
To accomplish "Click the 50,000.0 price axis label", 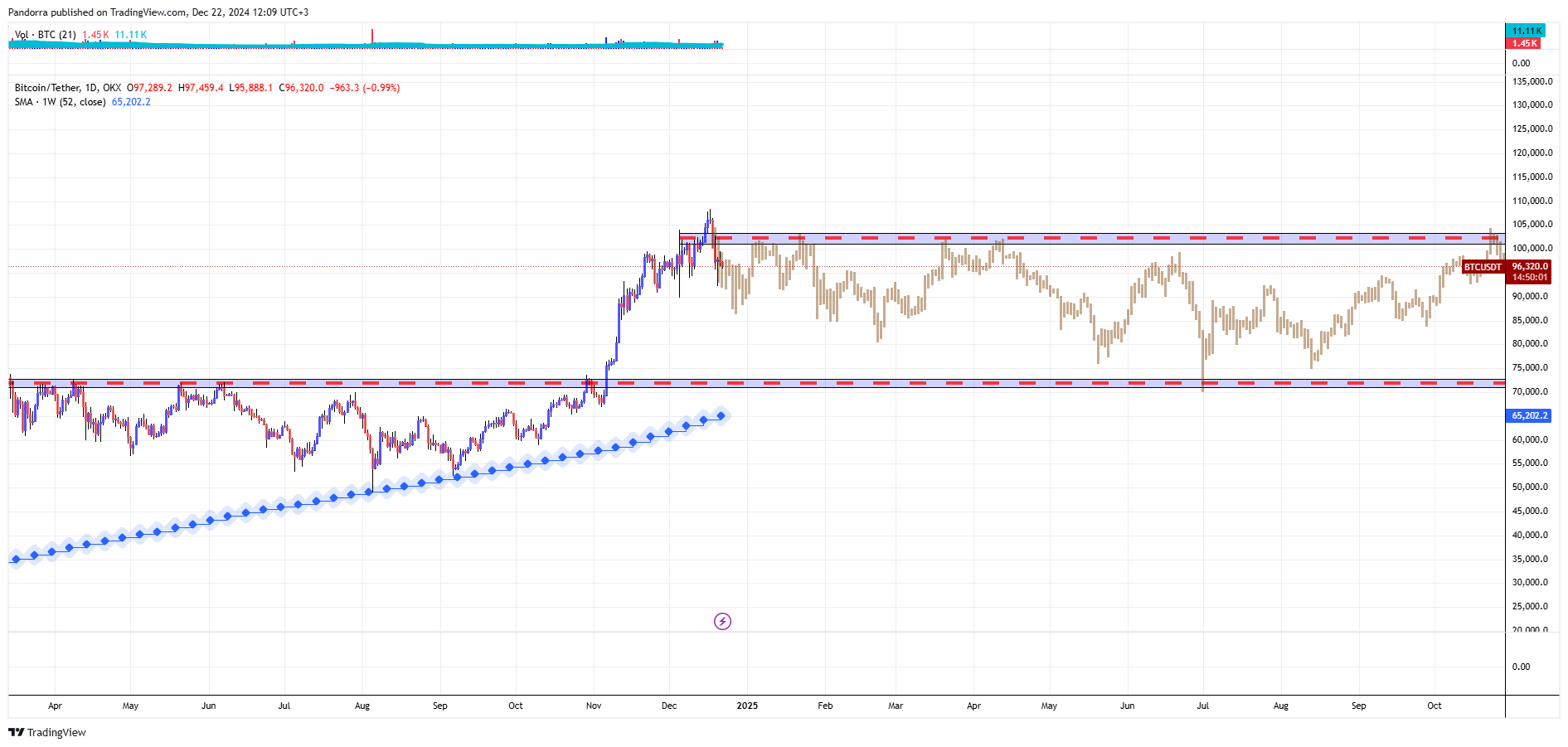I will pos(1530,487).
